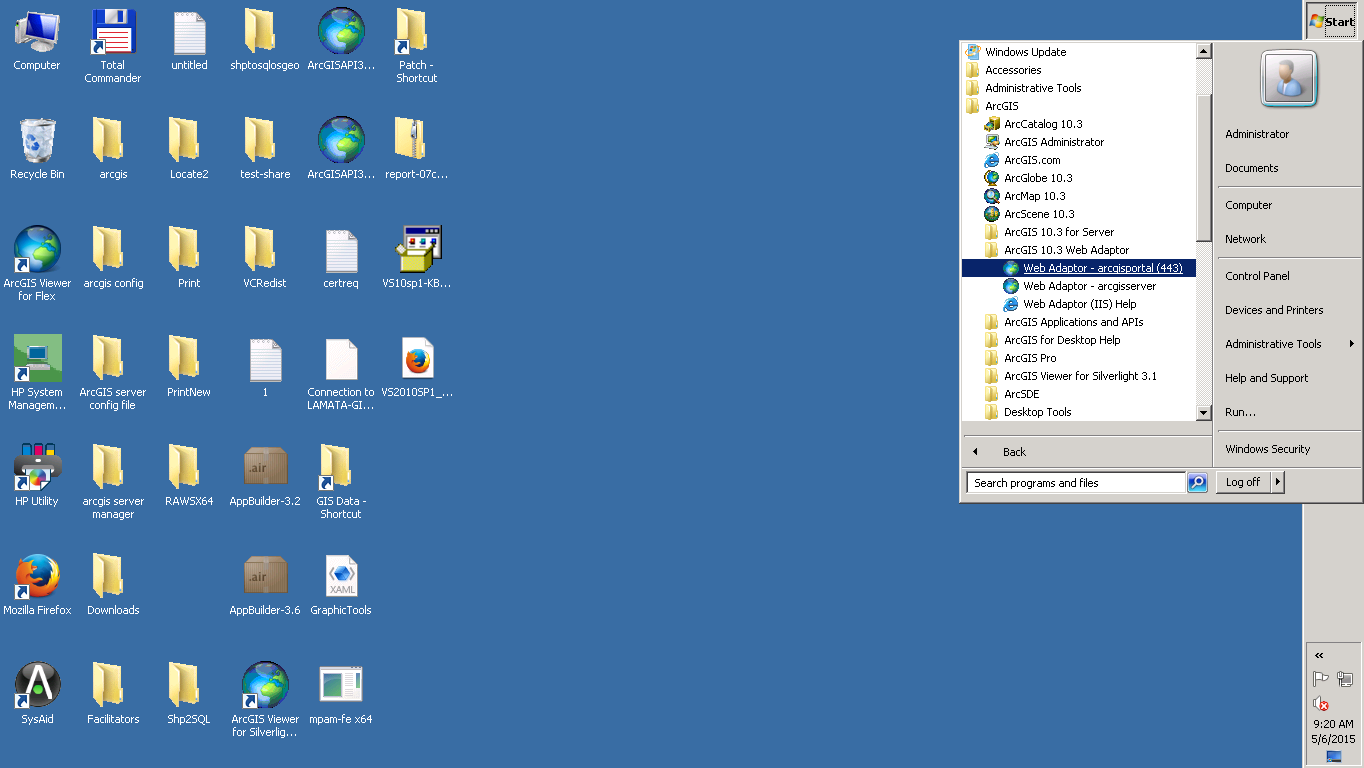Start ArcScene 10.3 from the programs list
This screenshot has width=1364, height=768.
coord(1039,214)
